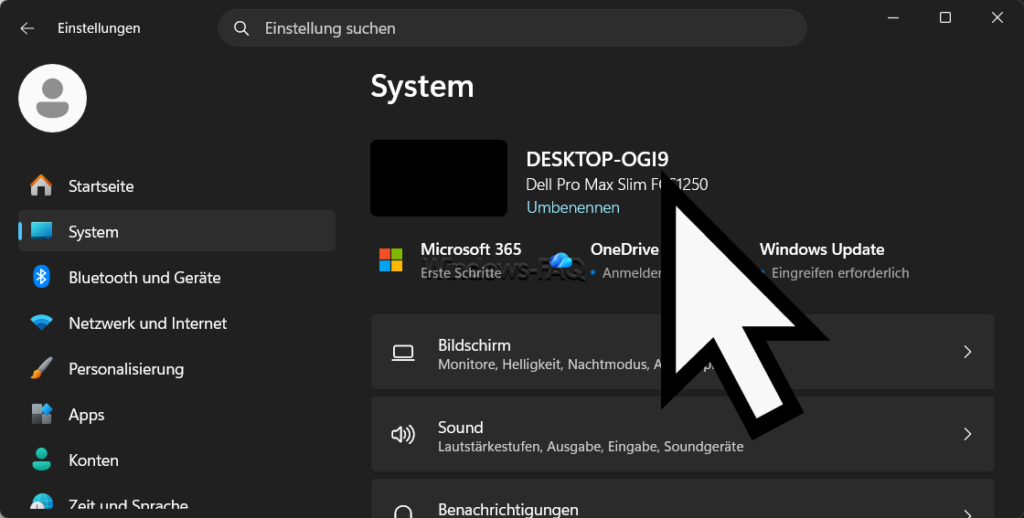
Task: Click the System monitor icon
Action: coord(41,231)
